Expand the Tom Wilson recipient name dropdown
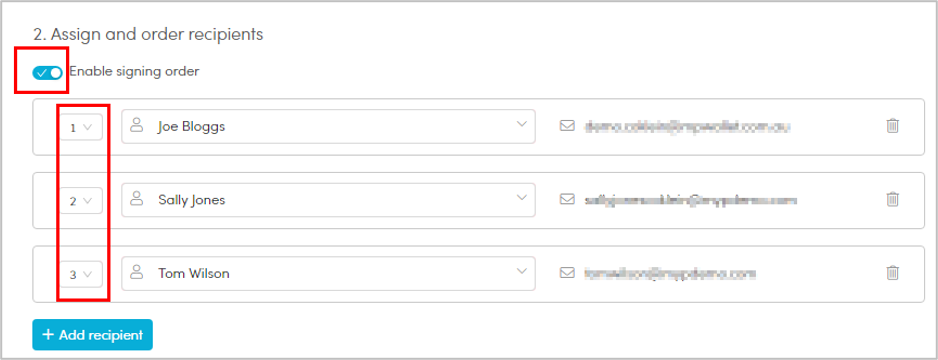 pyautogui.click(x=328, y=273)
